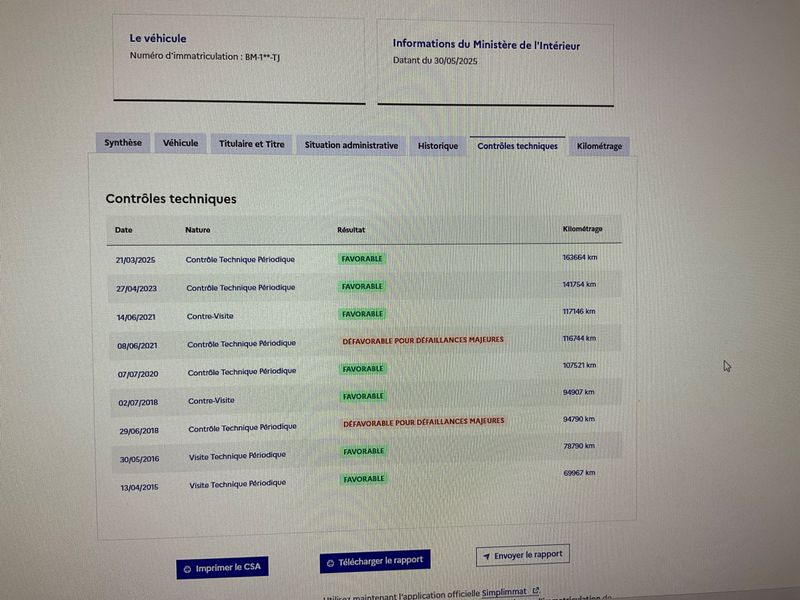Click the Nature column header

point(197,230)
